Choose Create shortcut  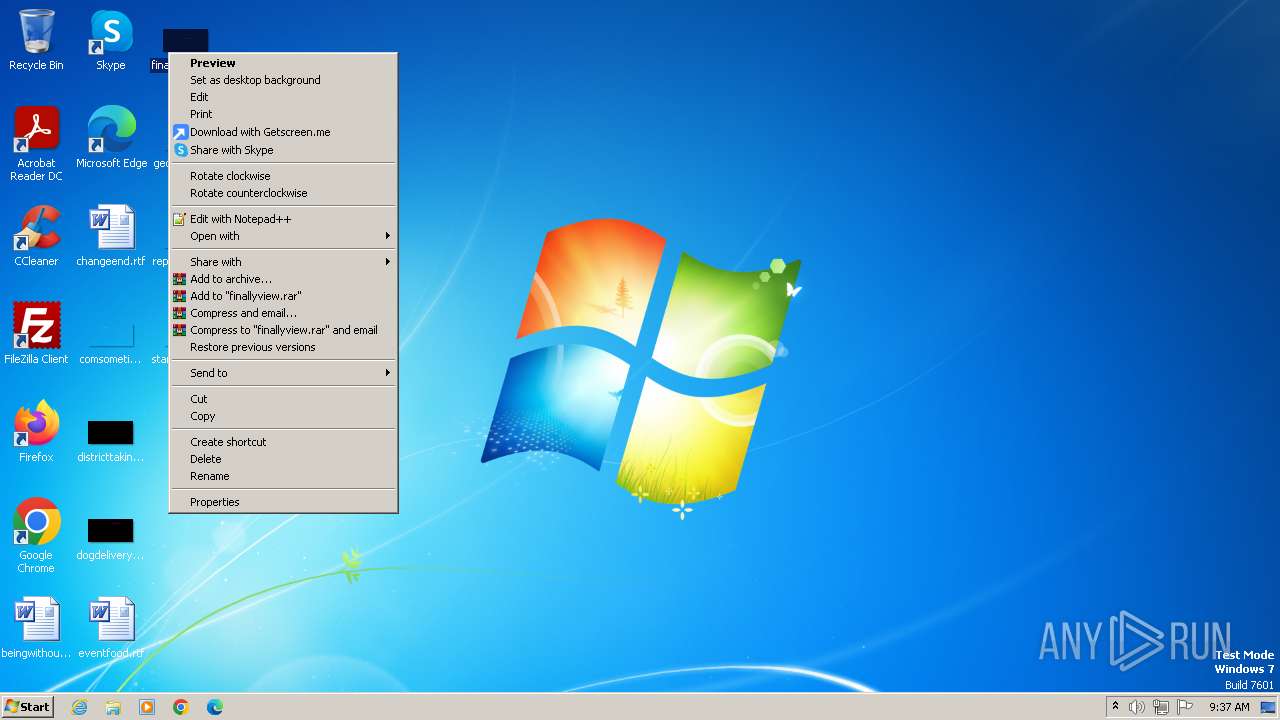point(283,442)
